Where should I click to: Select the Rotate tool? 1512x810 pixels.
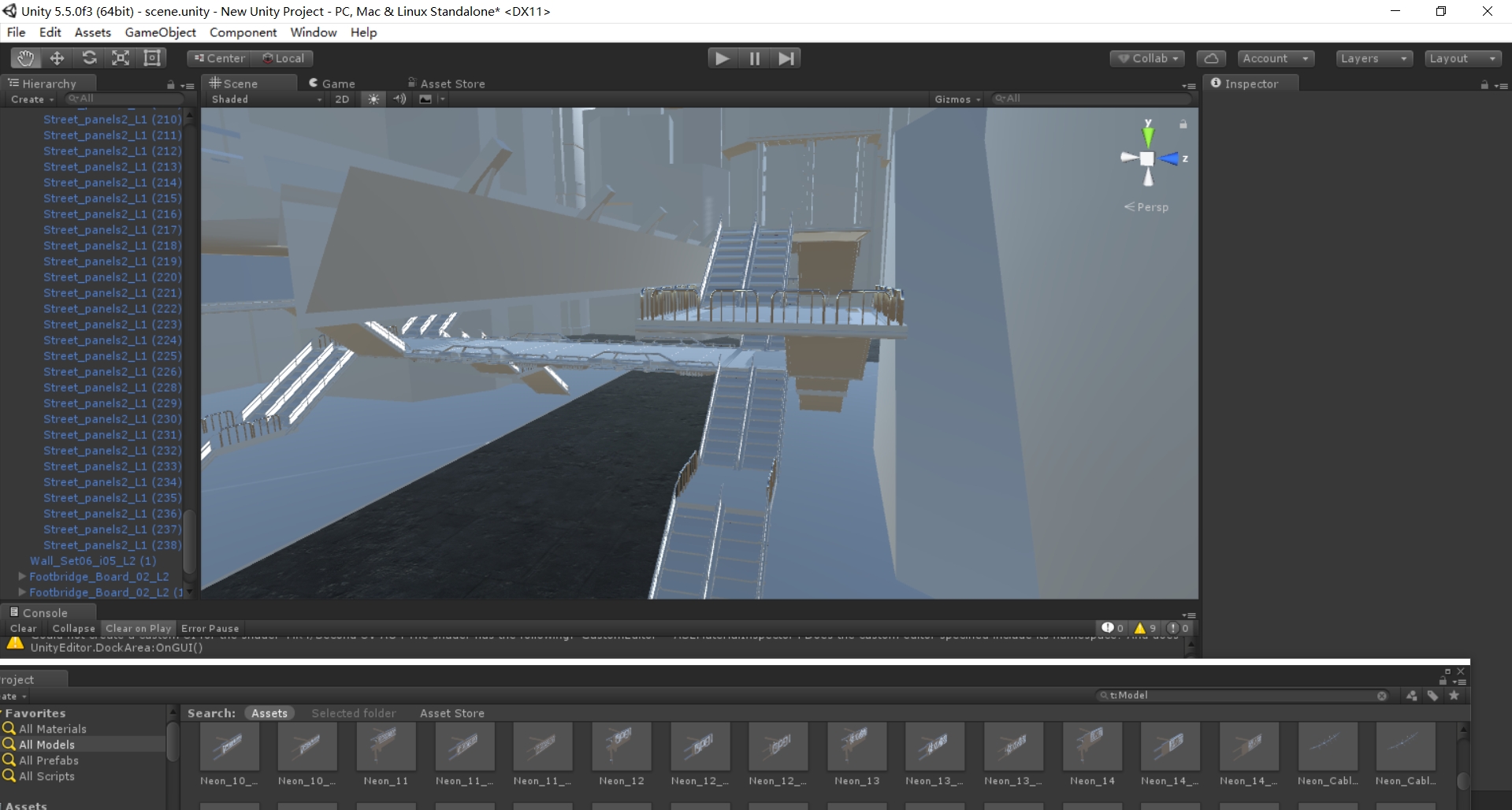89,58
